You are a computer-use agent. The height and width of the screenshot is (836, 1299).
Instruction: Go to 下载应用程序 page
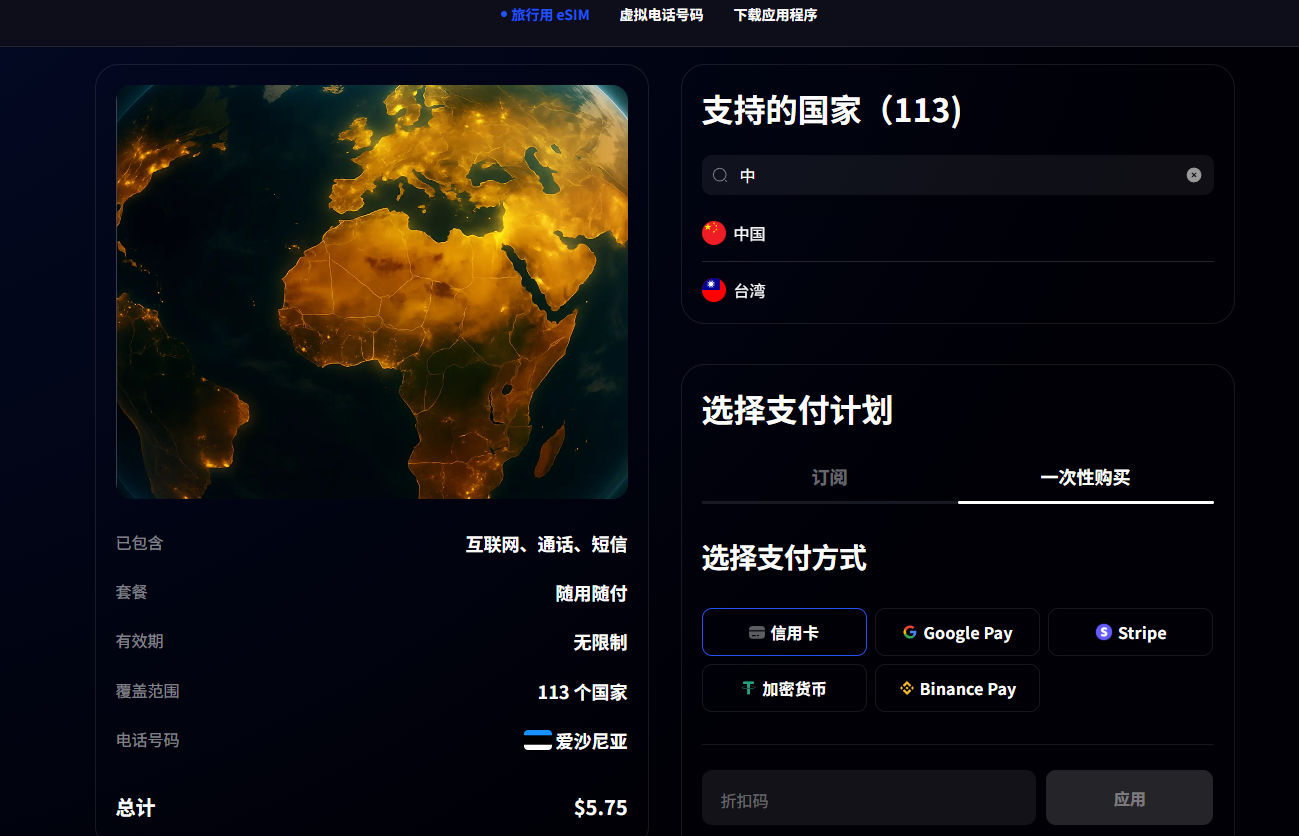(775, 15)
